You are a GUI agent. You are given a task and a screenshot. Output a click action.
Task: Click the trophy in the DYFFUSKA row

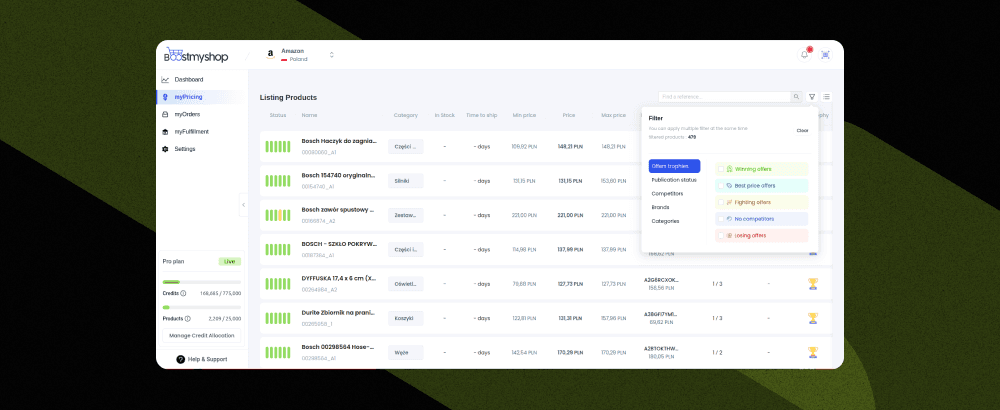point(812,284)
